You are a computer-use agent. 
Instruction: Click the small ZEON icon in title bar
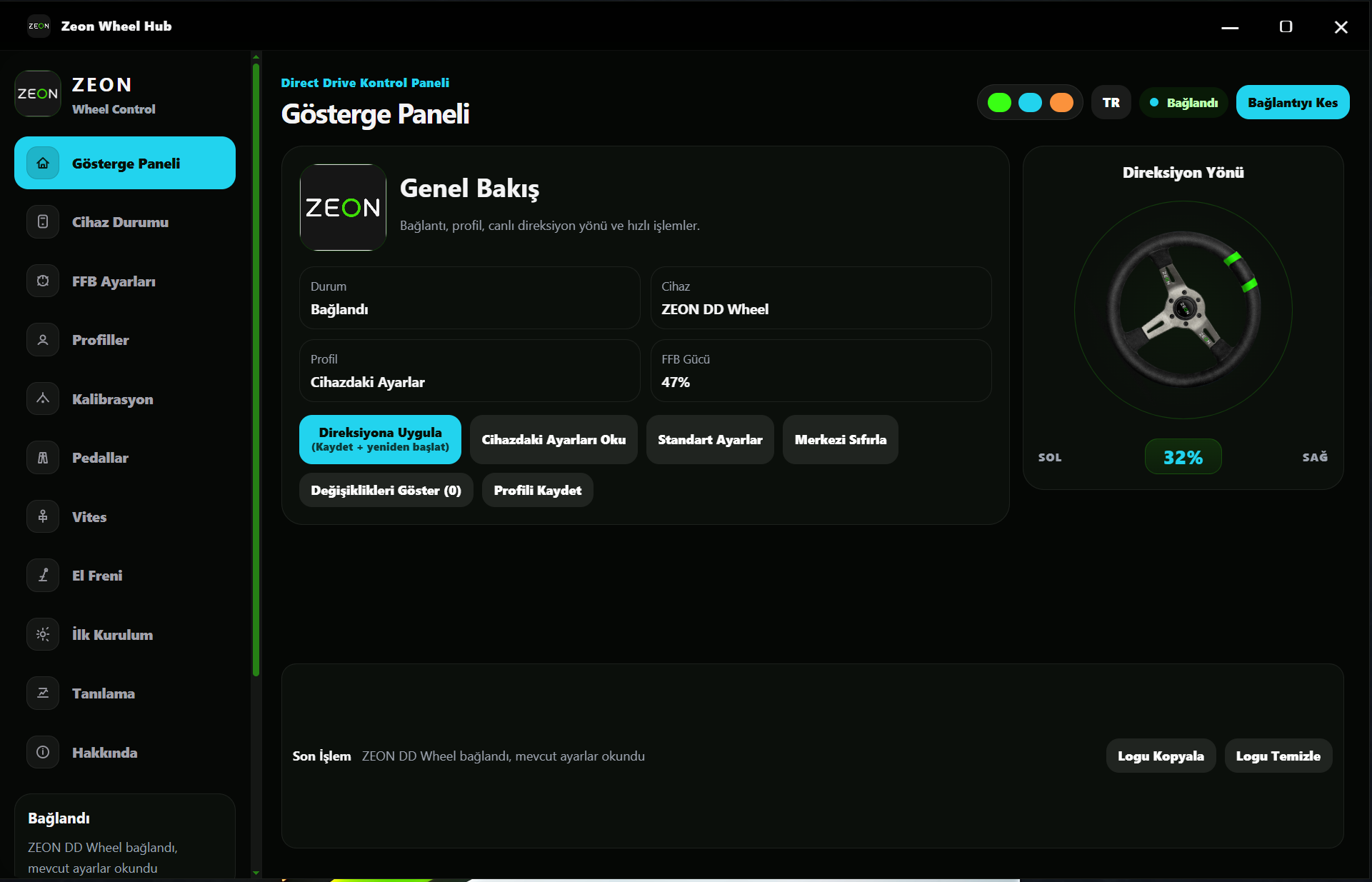point(39,26)
